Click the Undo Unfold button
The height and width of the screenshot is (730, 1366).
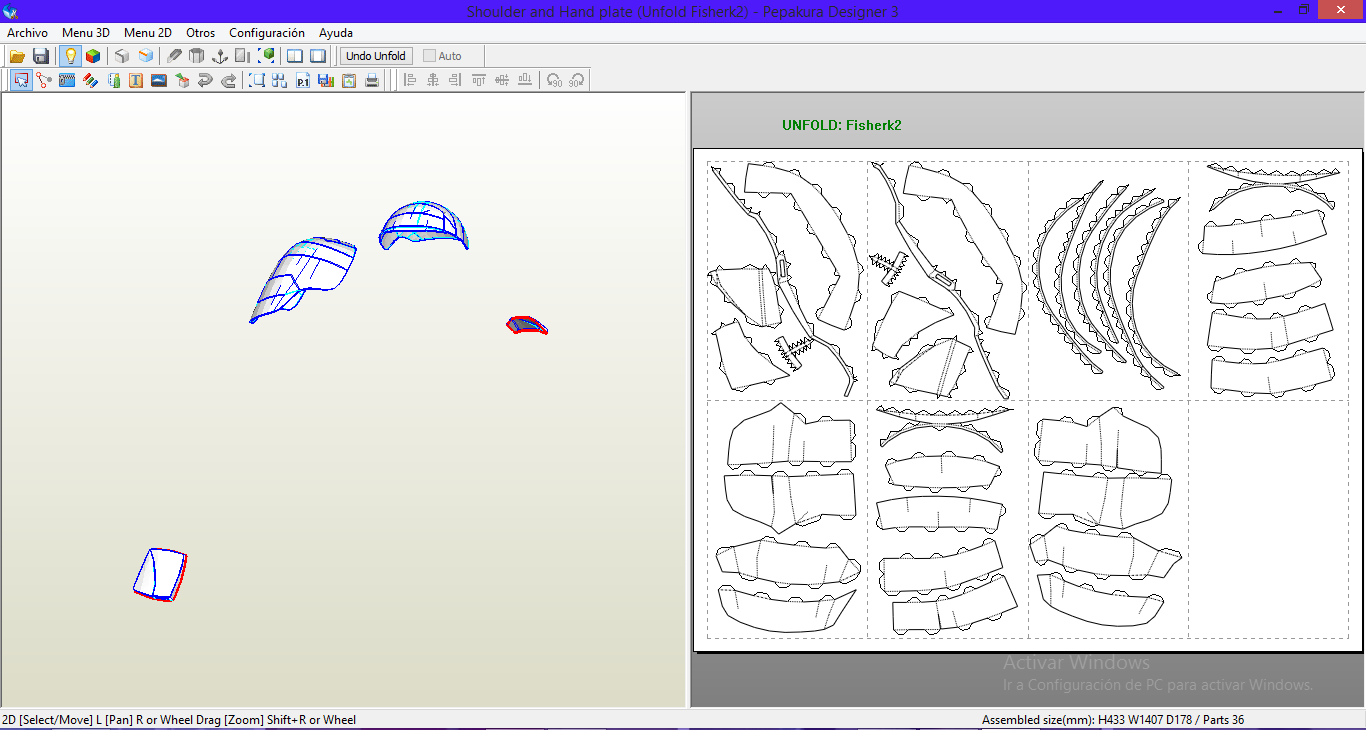pos(376,56)
